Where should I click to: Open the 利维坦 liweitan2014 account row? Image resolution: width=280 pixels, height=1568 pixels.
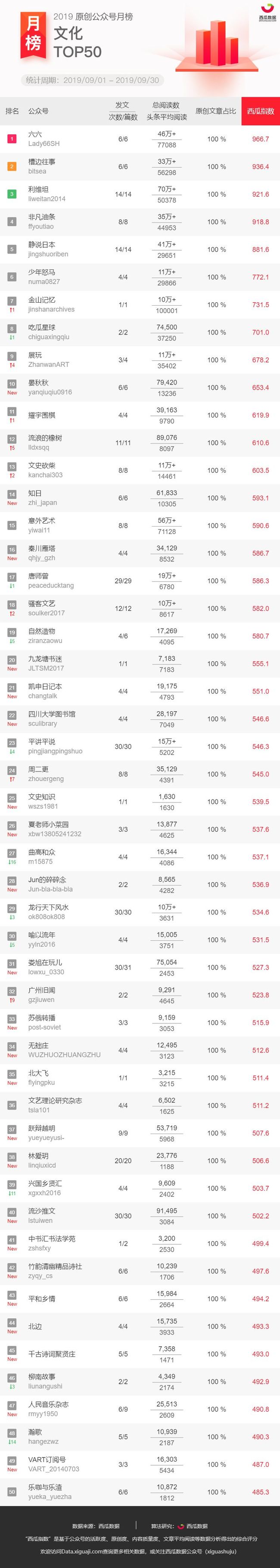coord(140,194)
